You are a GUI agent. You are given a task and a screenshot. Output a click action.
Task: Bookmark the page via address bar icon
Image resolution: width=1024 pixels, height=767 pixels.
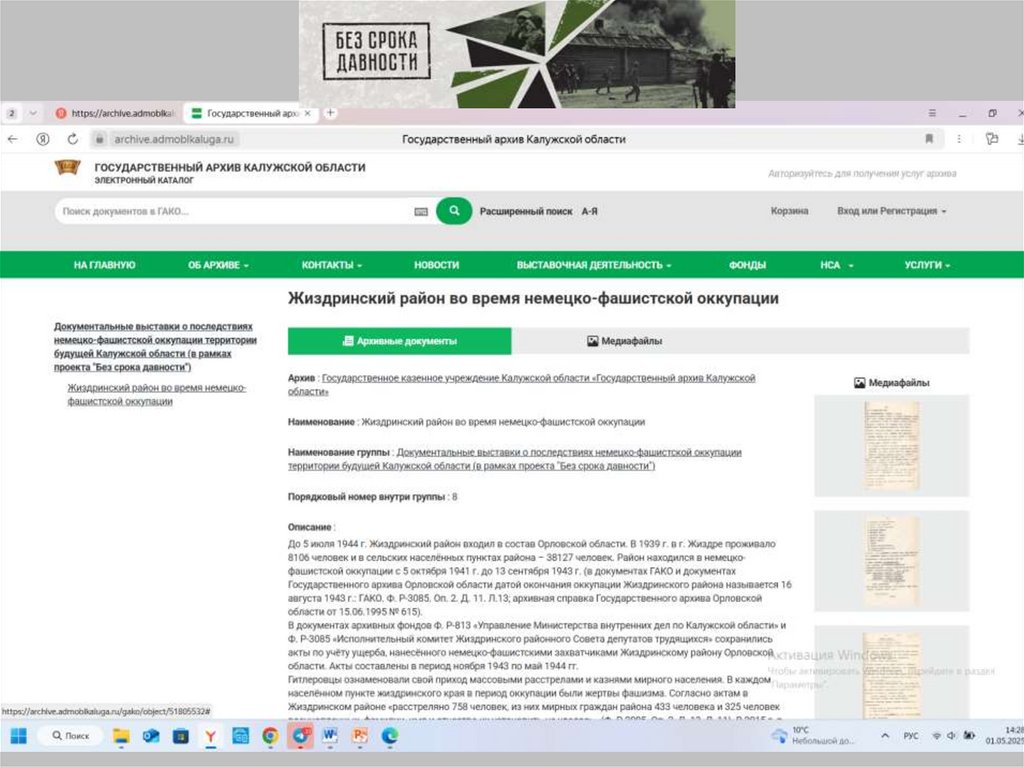[x=929, y=139]
